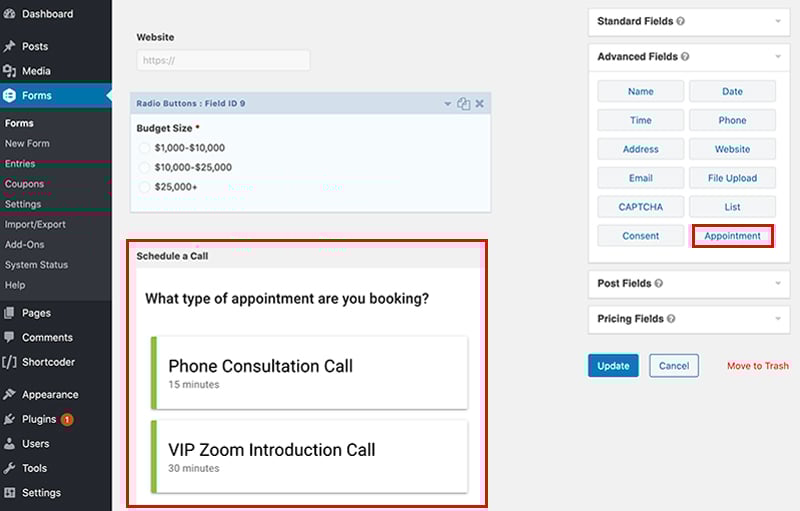
Task: Click the Move to Trash link
Action: (x=758, y=366)
